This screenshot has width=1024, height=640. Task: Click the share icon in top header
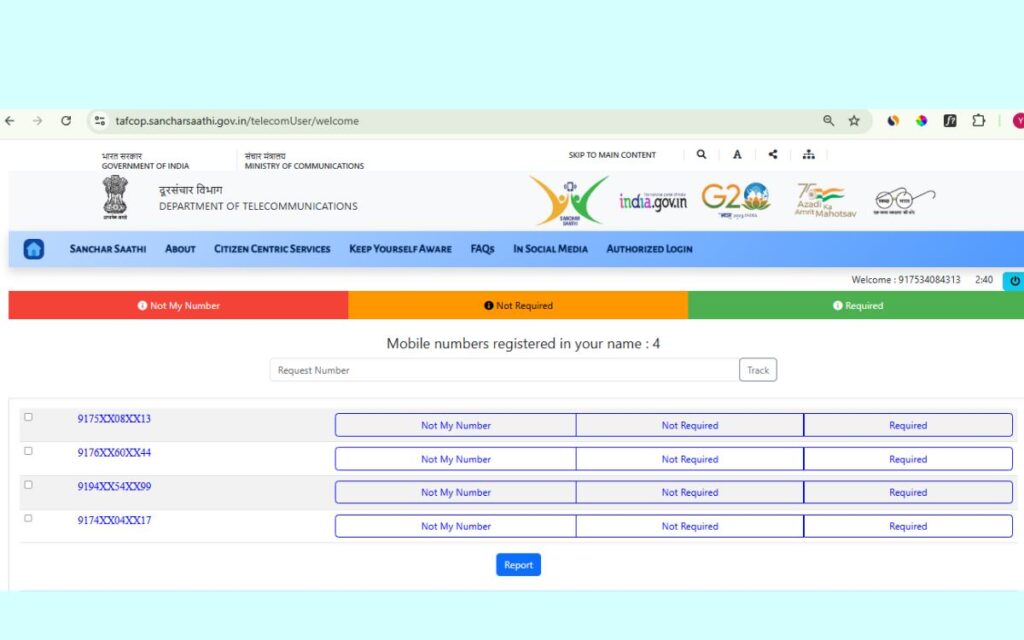tap(773, 155)
